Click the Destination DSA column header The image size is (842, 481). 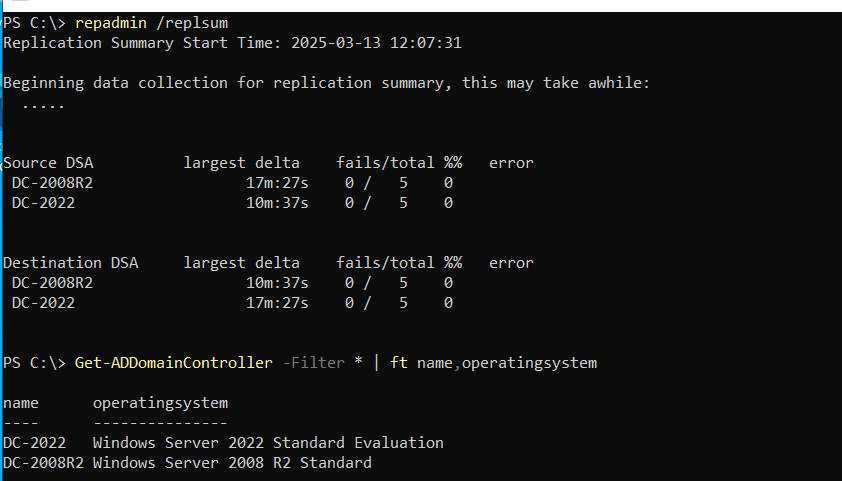pyautogui.click(x=70, y=263)
